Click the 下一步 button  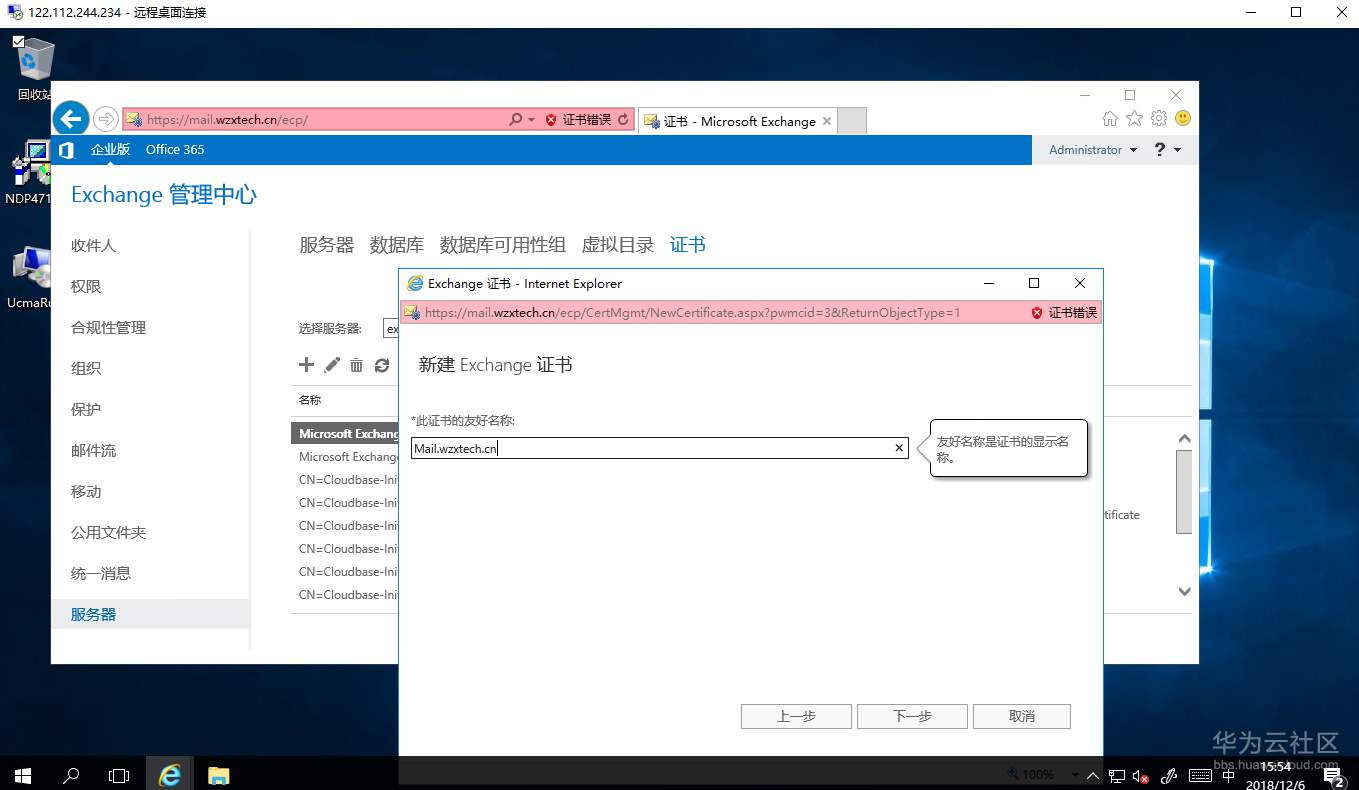[910, 716]
